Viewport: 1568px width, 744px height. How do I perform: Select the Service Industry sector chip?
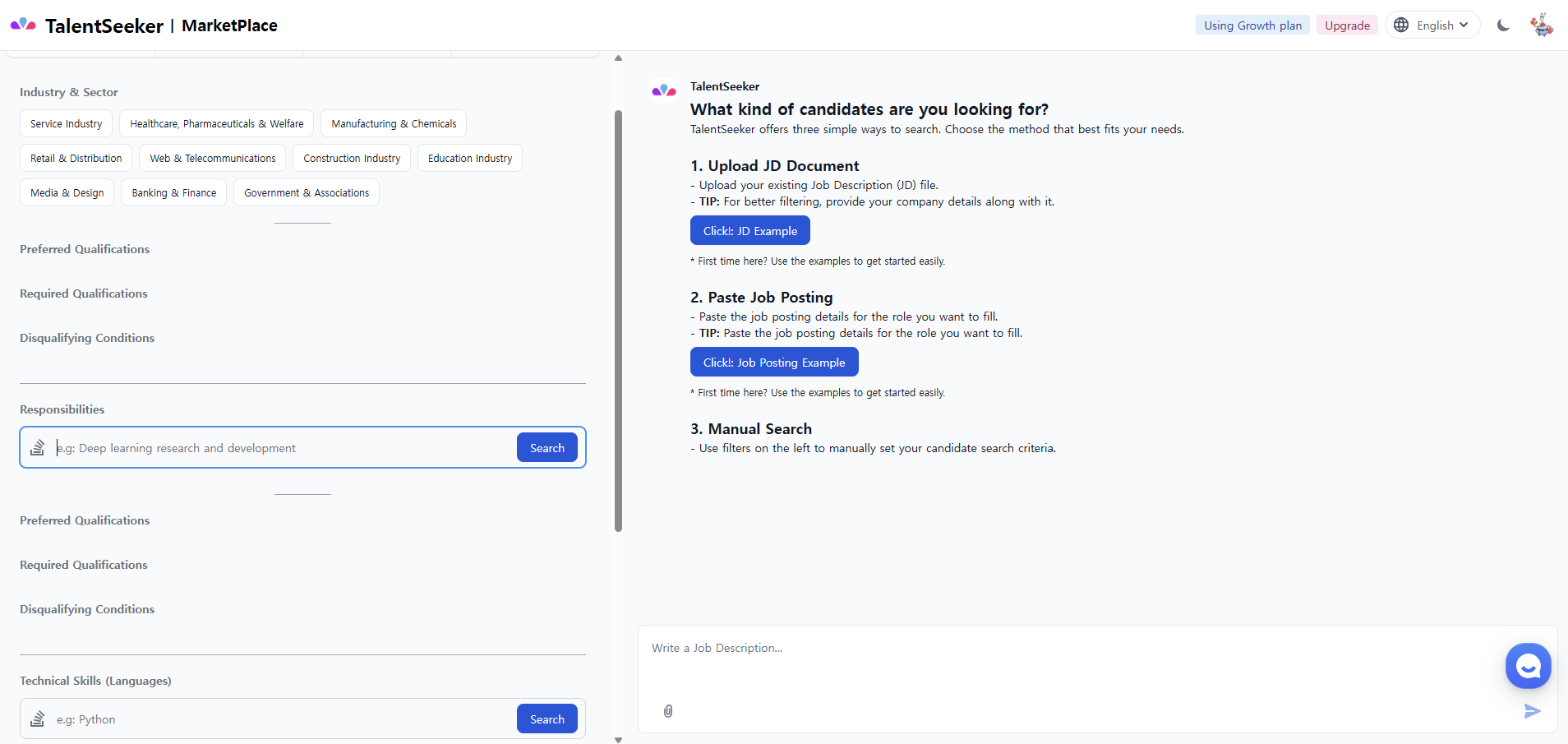pos(67,124)
